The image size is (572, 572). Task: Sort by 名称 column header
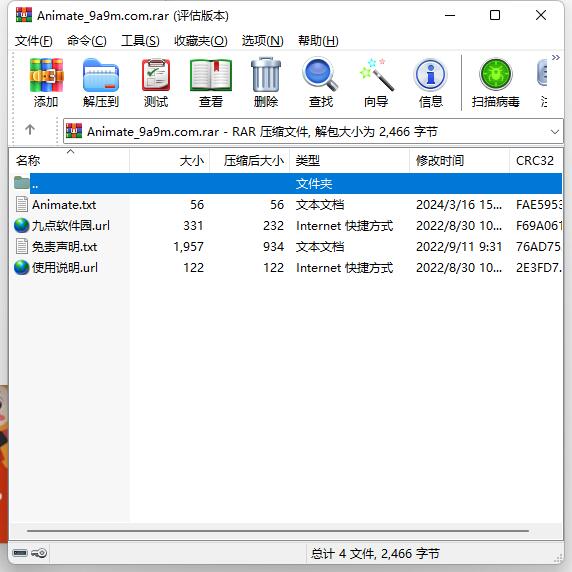tap(69, 161)
